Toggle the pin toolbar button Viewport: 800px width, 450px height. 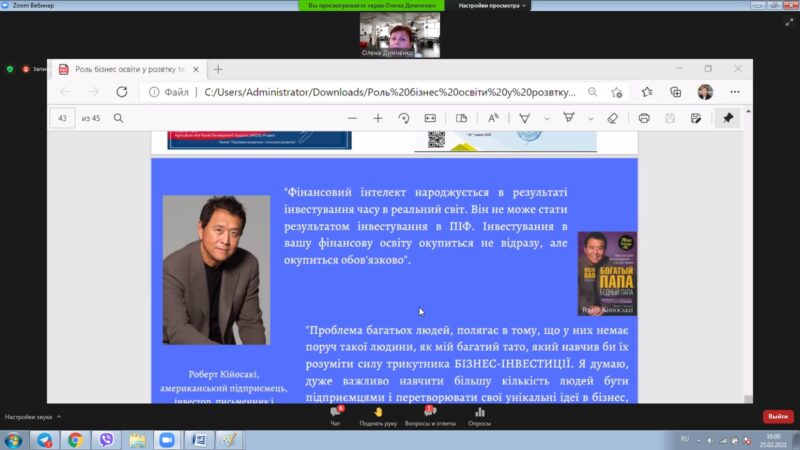(728, 118)
